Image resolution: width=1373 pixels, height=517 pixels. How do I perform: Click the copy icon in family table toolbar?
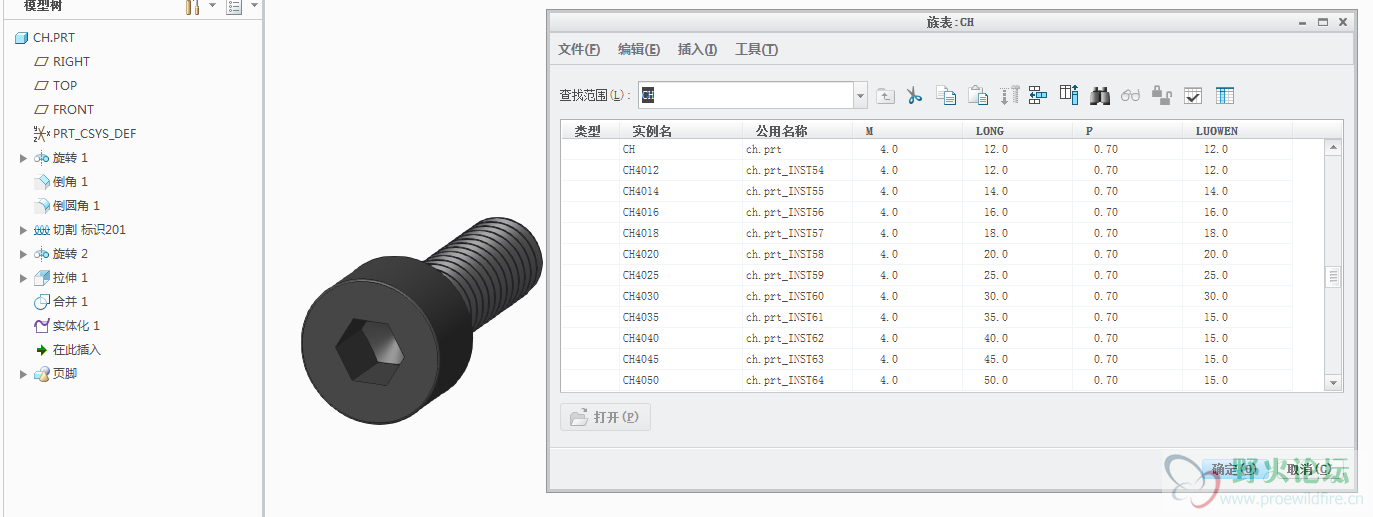[946, 95]
